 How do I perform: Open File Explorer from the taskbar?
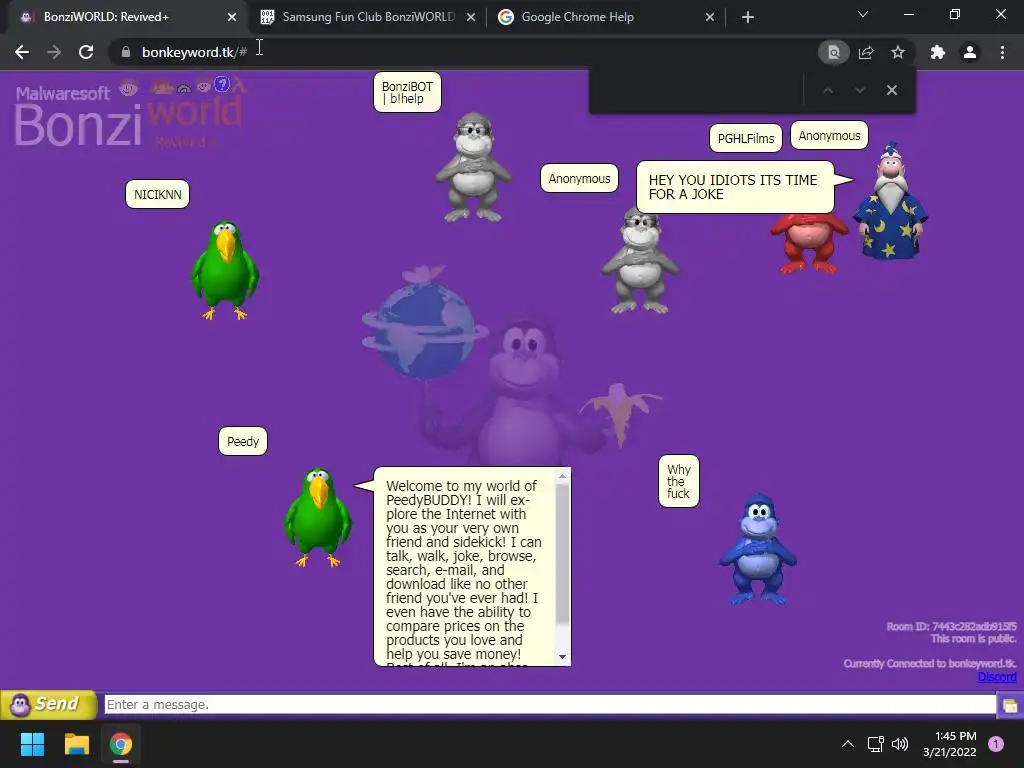[x=76, y=744]
